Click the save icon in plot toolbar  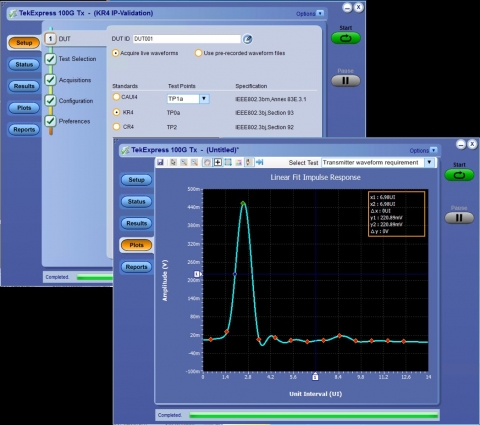point(160,162)
